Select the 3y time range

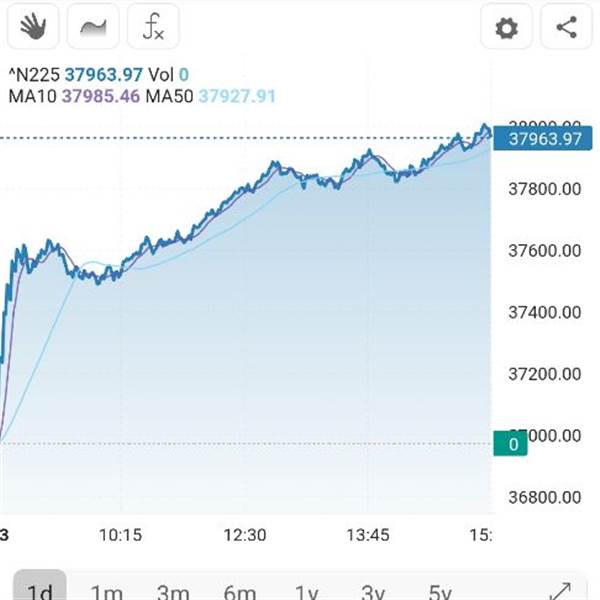(373, 591)
